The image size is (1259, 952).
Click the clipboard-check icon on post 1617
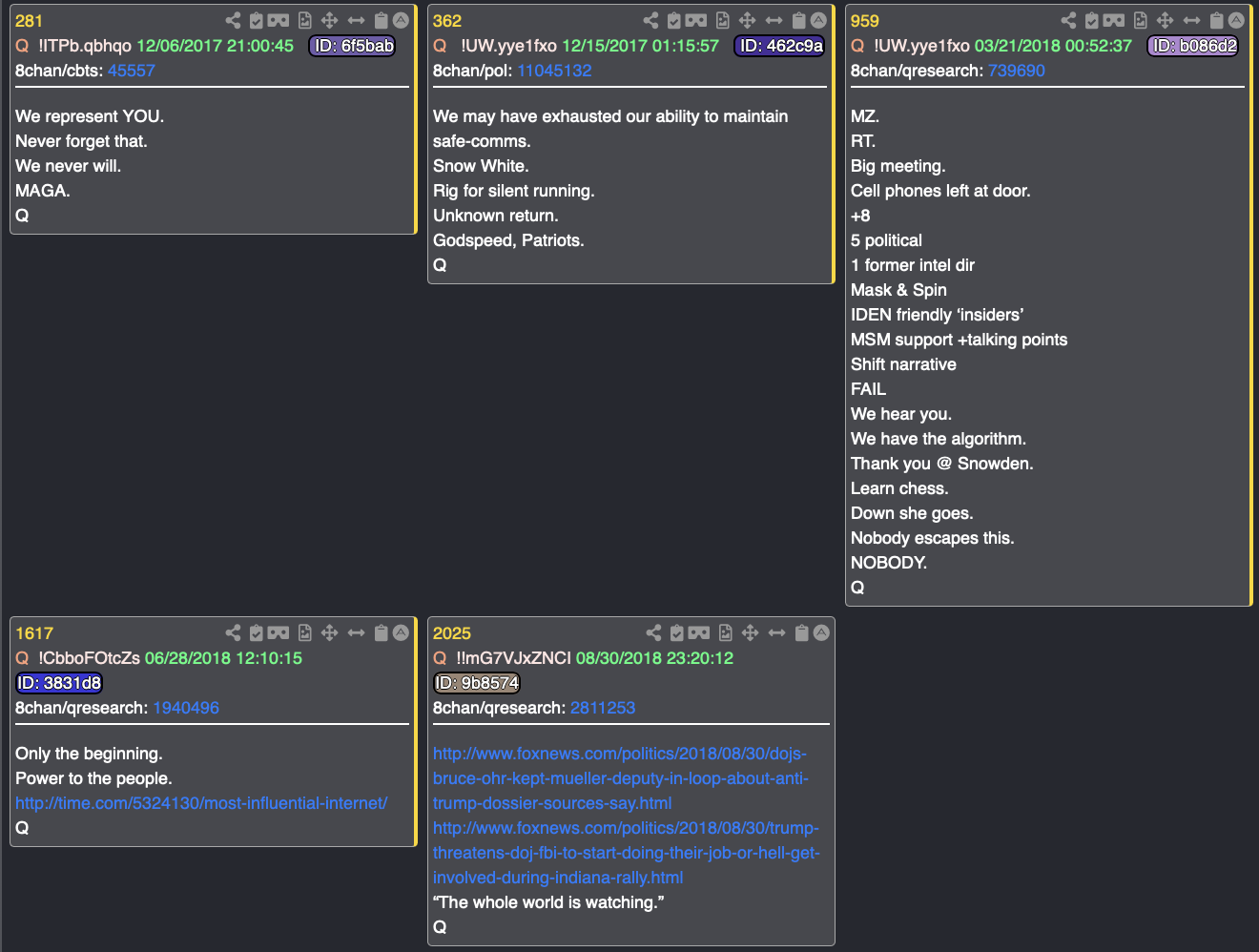click(257, 632)
